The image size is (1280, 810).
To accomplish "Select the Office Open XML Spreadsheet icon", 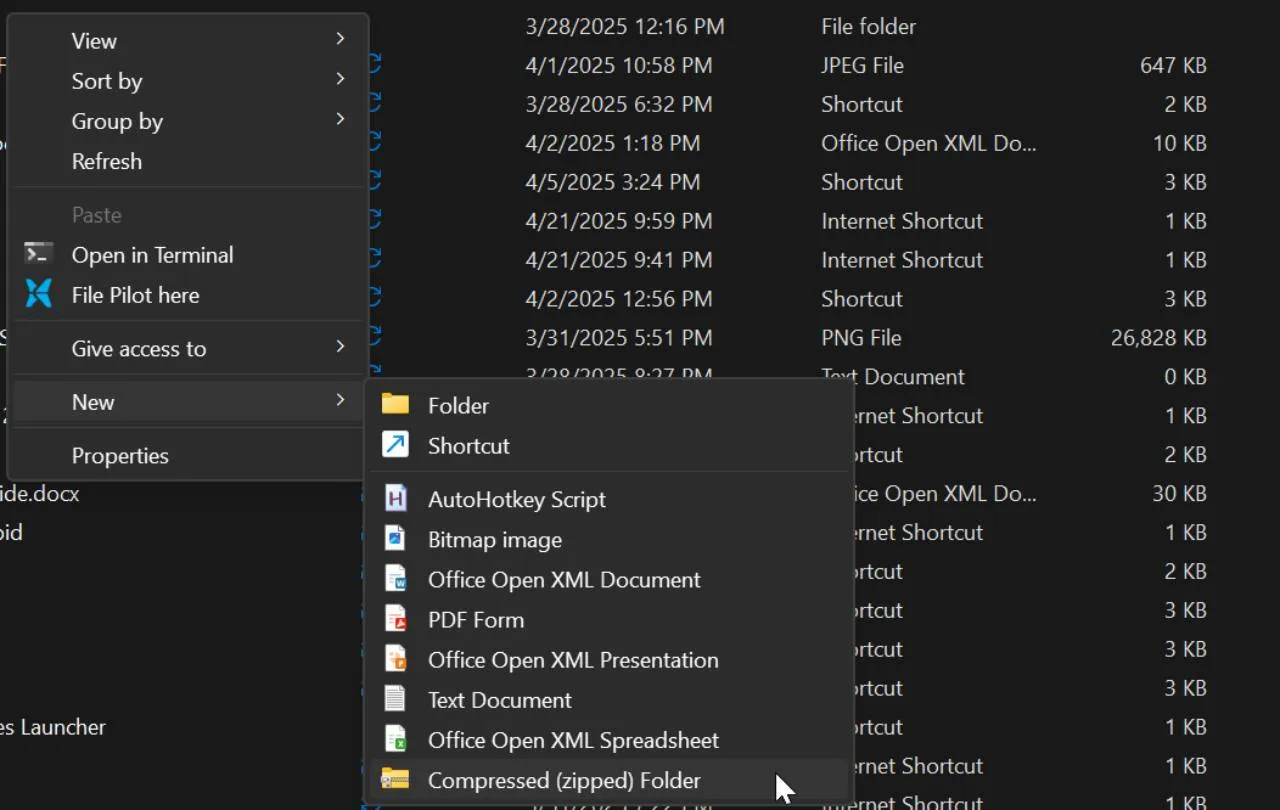I will pyautogui.click(x=396, y=740).
